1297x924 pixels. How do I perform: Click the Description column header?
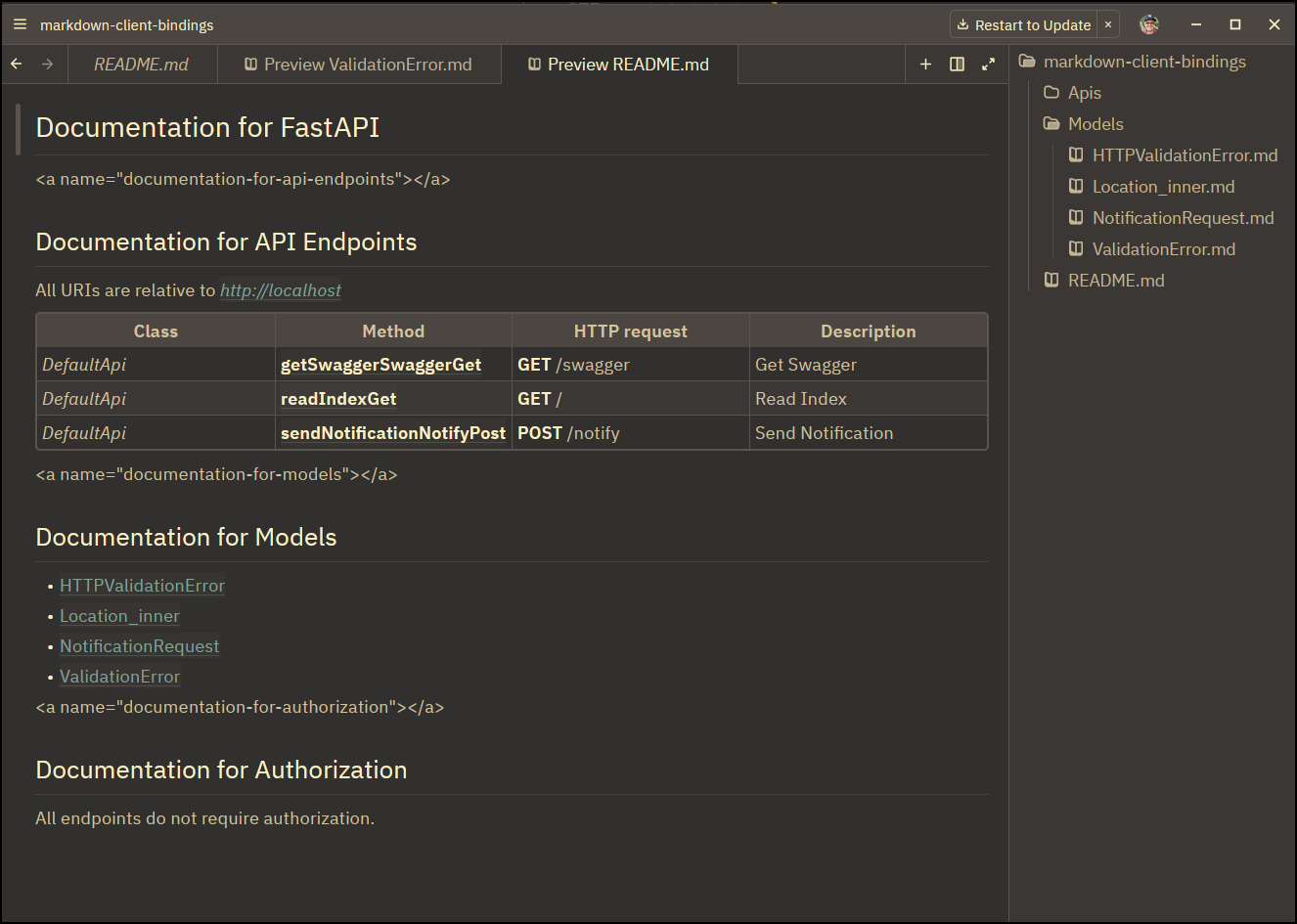click(869, 331)
